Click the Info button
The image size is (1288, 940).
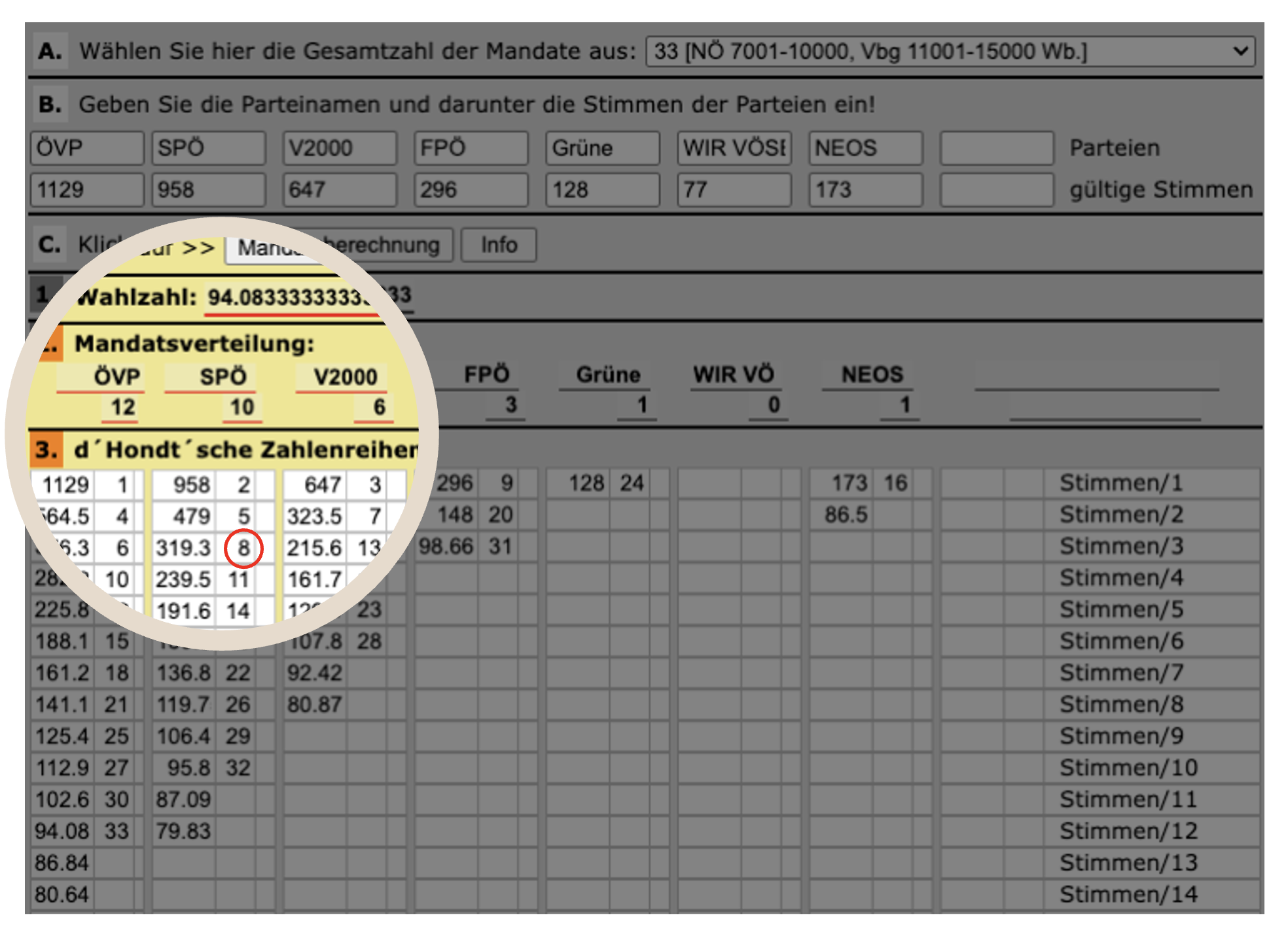(x=499, y=245)
